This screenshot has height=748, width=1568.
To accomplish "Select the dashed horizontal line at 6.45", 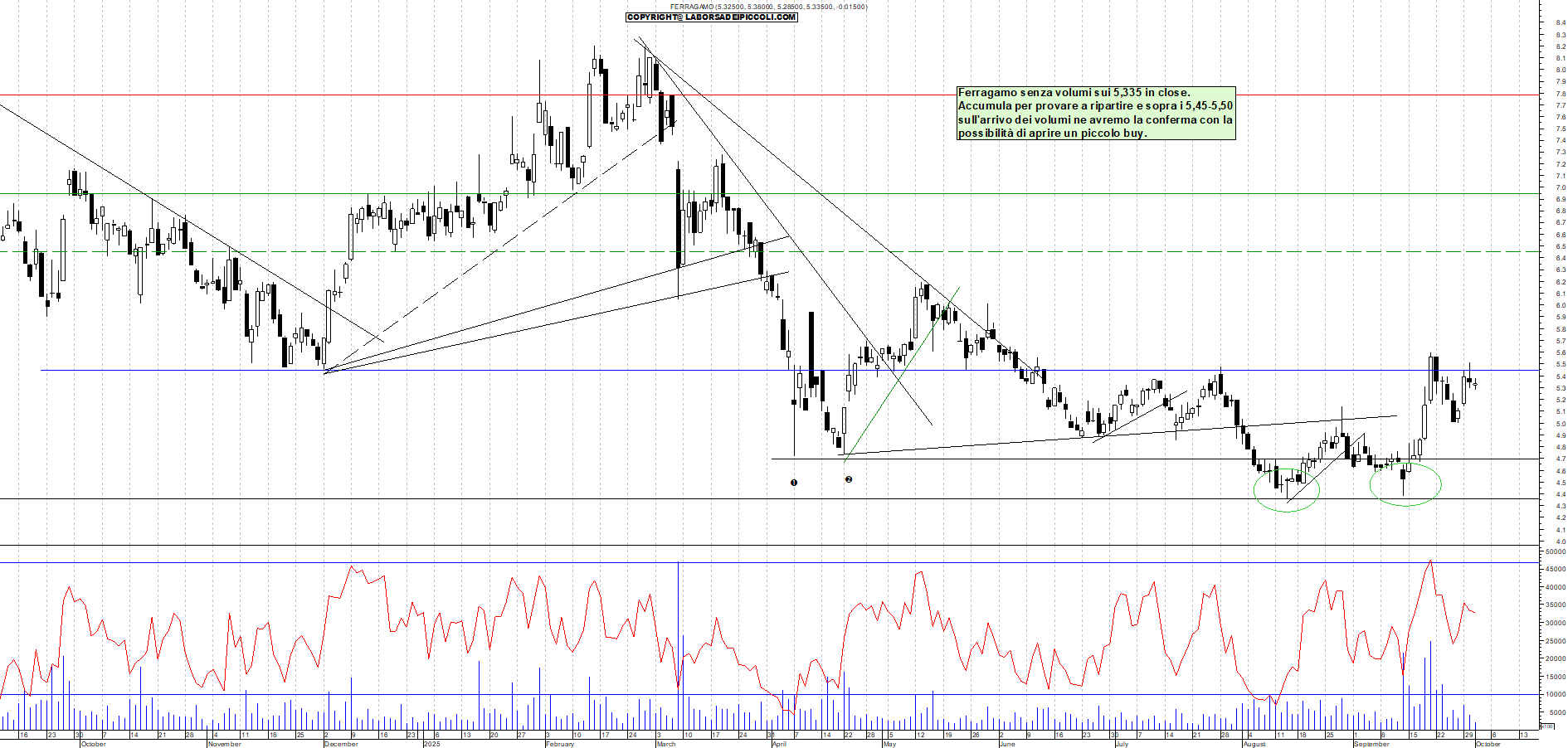I will point(498,252).
